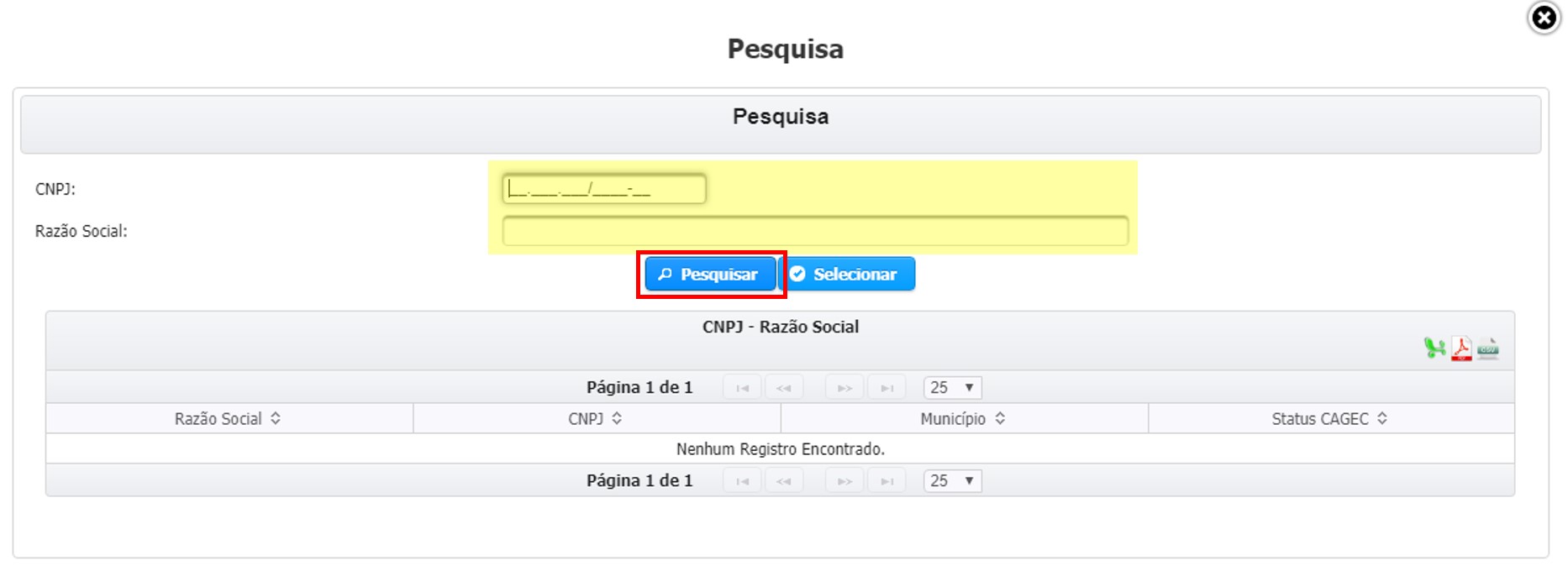Jump to first page in bottom paginator
This screenshot has width=1568, height=571.
click(x=742, y=480)
